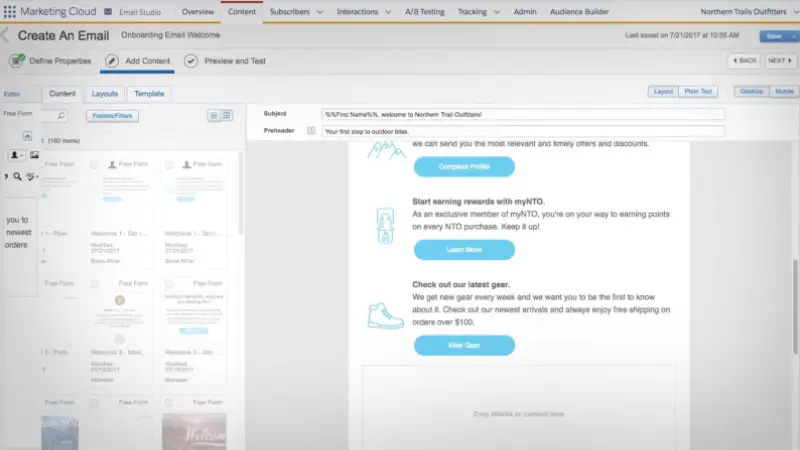Click the 'Check out our latest gear.' heading
Screen dimensions: 800x450
pos(461,285)
